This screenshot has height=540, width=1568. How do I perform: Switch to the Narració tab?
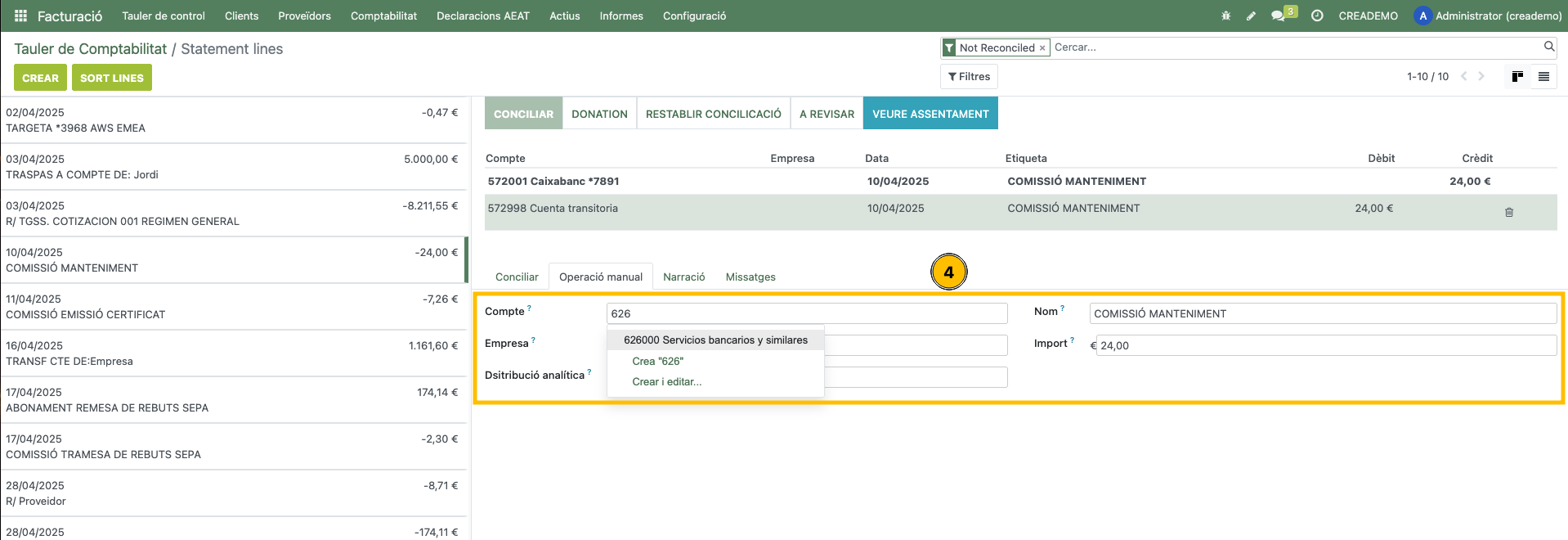(x=683, y=277)
